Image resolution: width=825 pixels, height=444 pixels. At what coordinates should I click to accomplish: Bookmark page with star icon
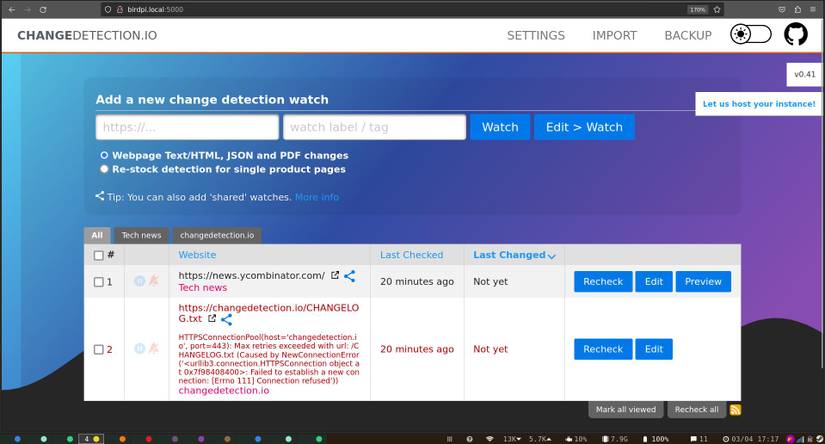point(717,9)
